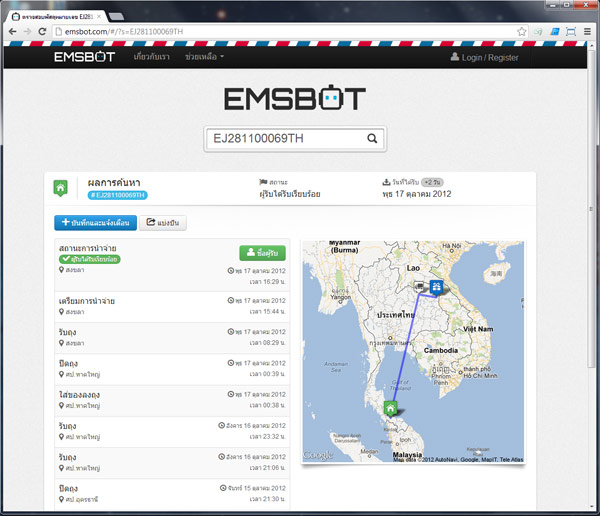Click the date พุธ 17 ตุลาคม 2012 in the header
This screenshot has height=516, width=600.
point(417,194)
